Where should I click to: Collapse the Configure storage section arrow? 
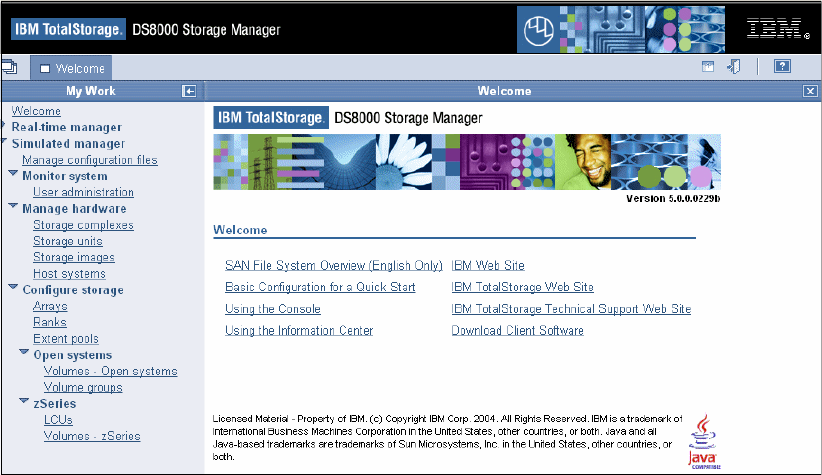pos(14,287)
